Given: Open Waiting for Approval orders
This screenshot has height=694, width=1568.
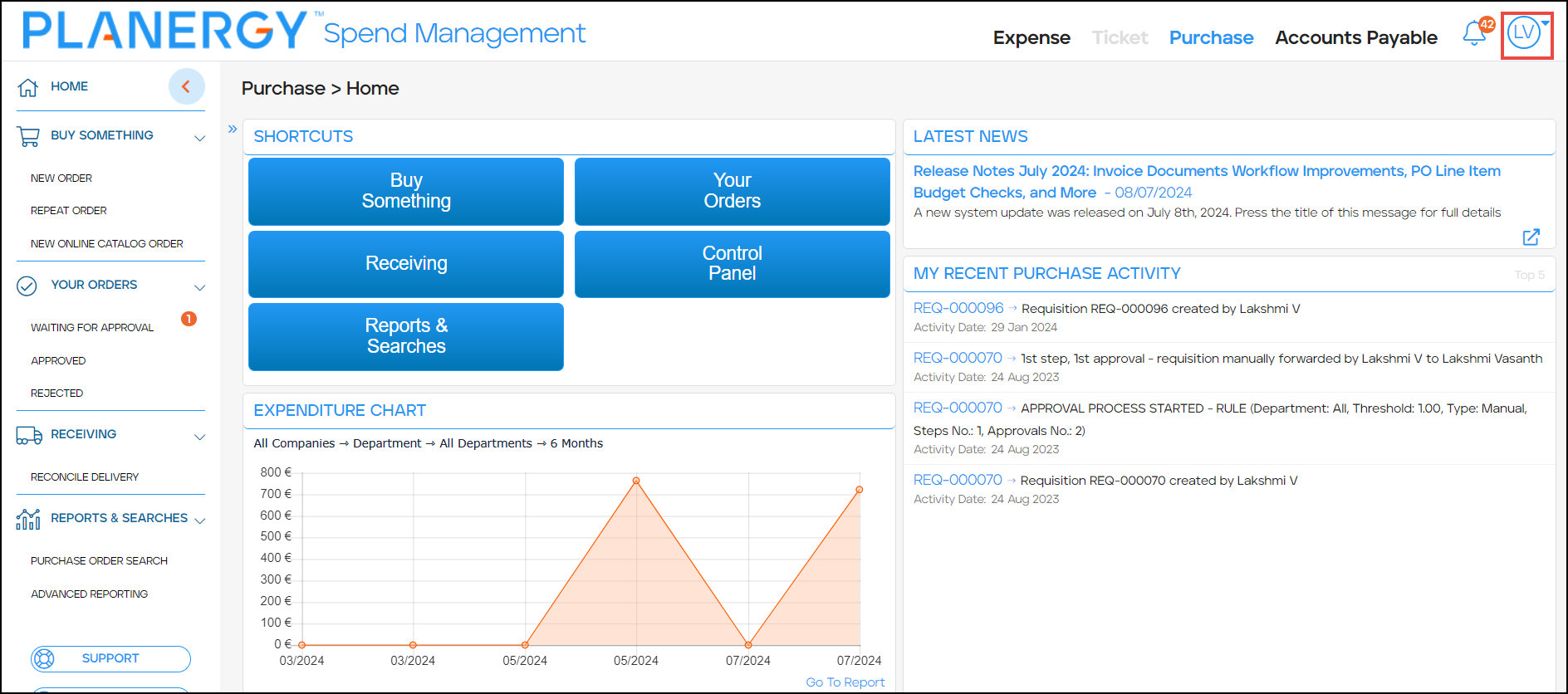Looking at the screenshot, I should (92, 328).
